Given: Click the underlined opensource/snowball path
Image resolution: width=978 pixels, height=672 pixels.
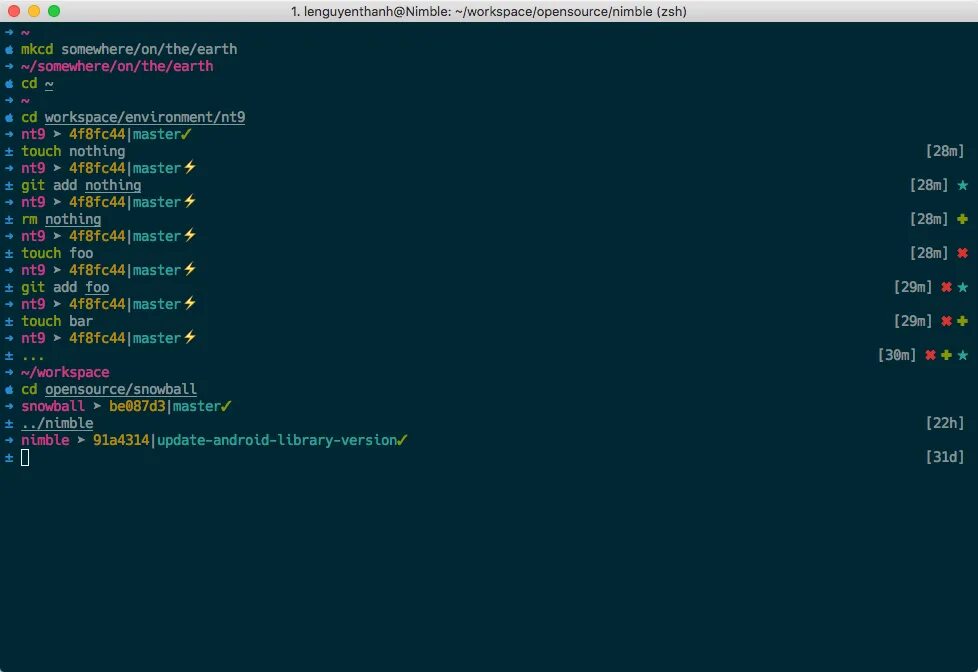Looking at the screenshot, I should 121,389.
